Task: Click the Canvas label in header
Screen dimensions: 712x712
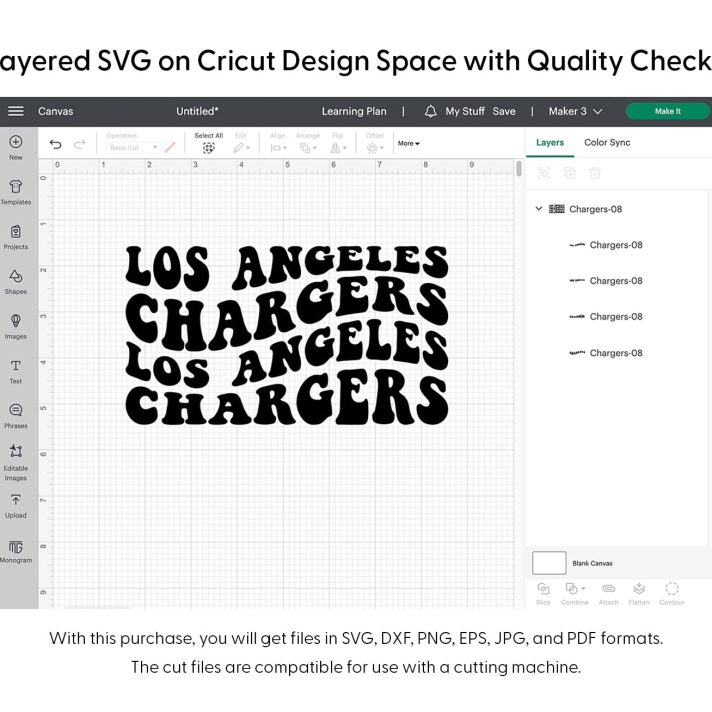Action: click(x=55, y=111)
